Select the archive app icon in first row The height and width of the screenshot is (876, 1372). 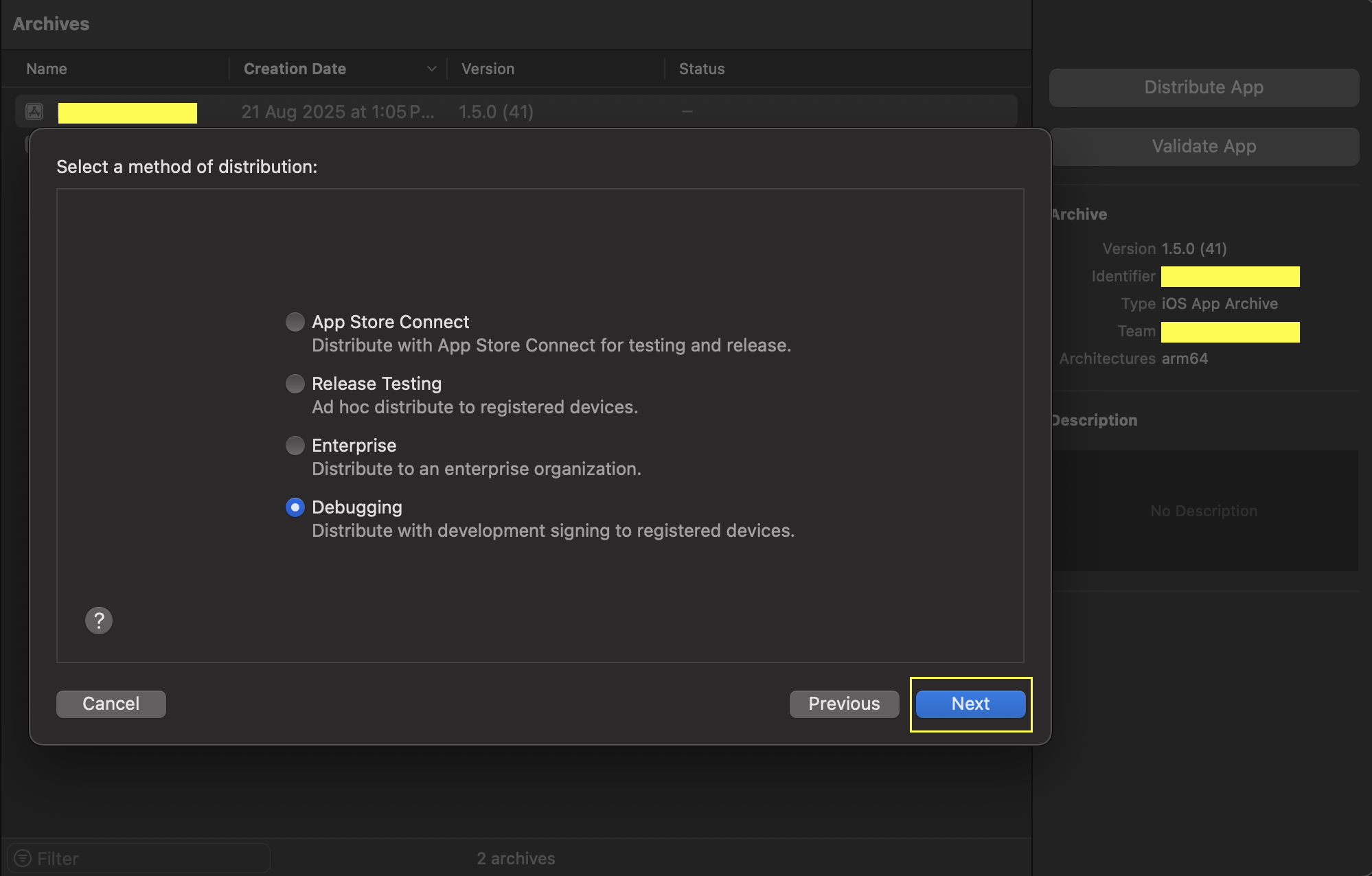coord(34,111)
